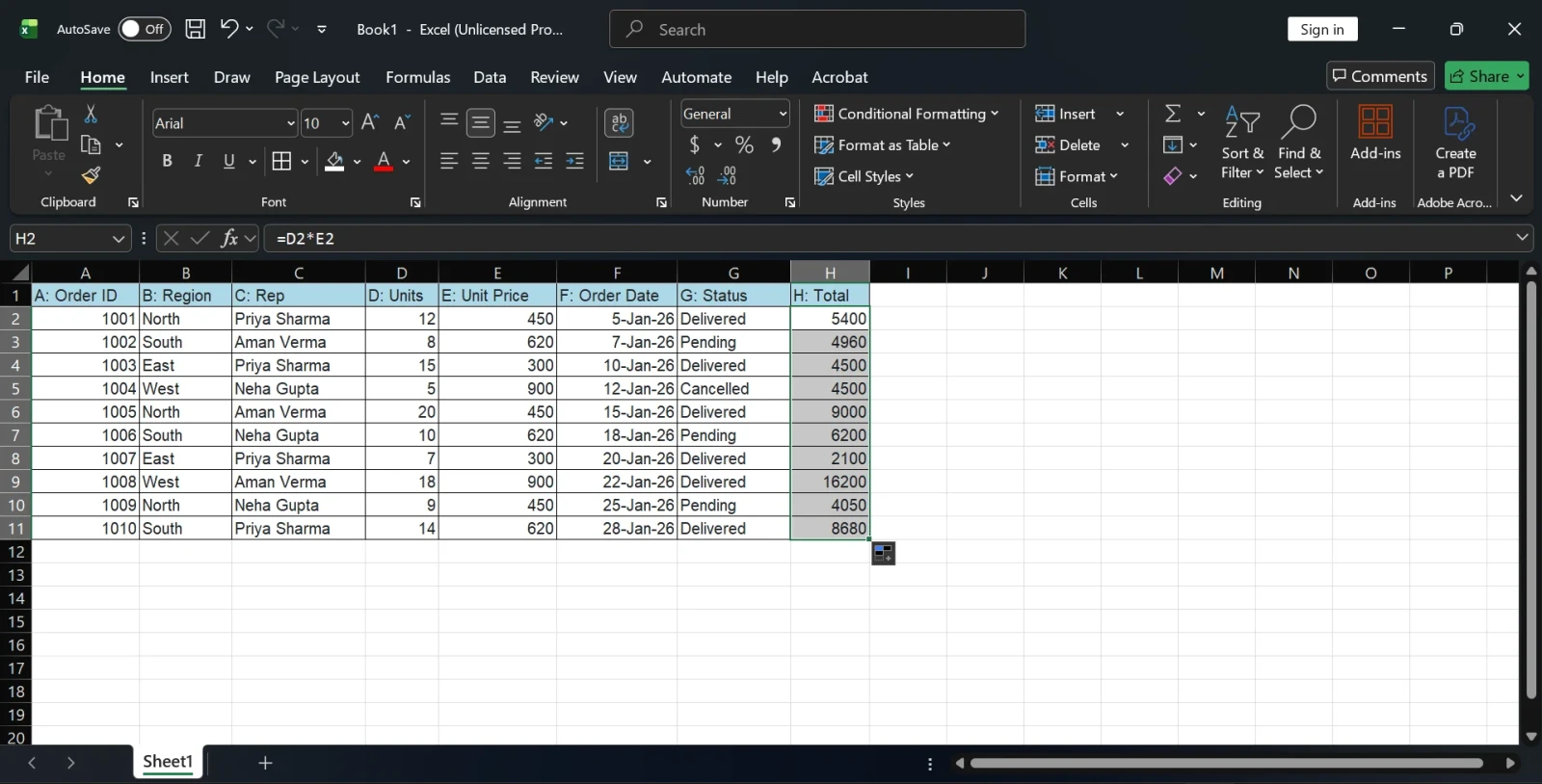The image size is (1542, 784).
Task: Expand the Name Box H2 dropdown arrow
Action: pyautogui.click(x=118, y=238)
